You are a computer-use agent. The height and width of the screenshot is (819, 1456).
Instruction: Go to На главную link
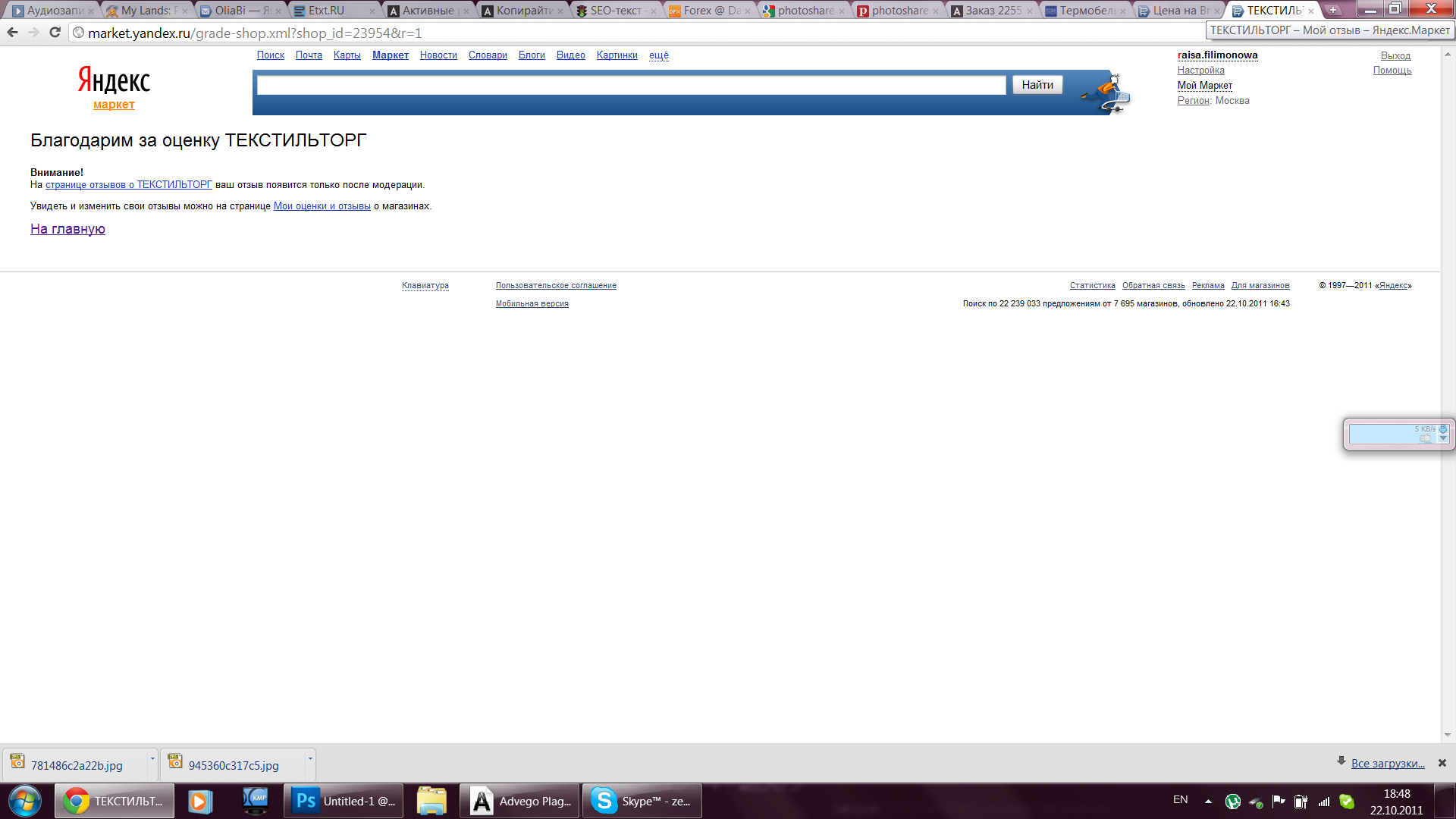point(67,229)
